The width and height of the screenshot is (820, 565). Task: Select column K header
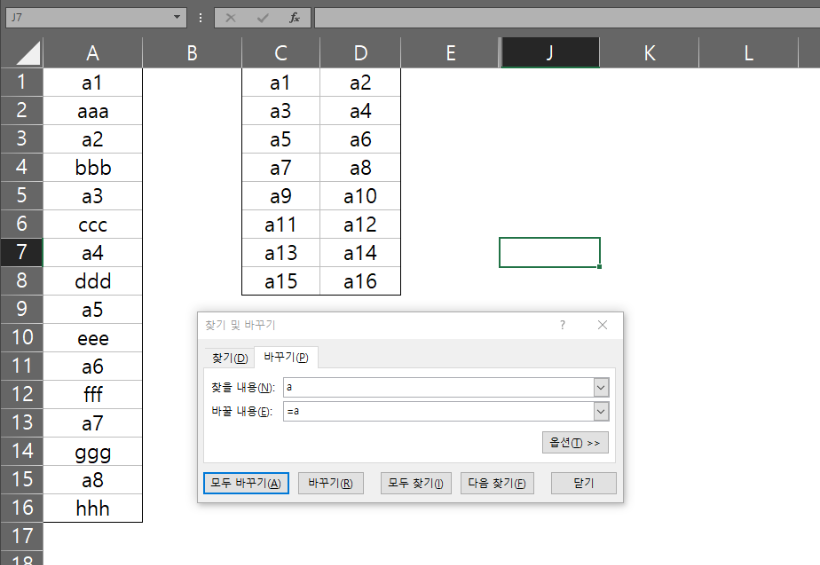click(650, 53)
